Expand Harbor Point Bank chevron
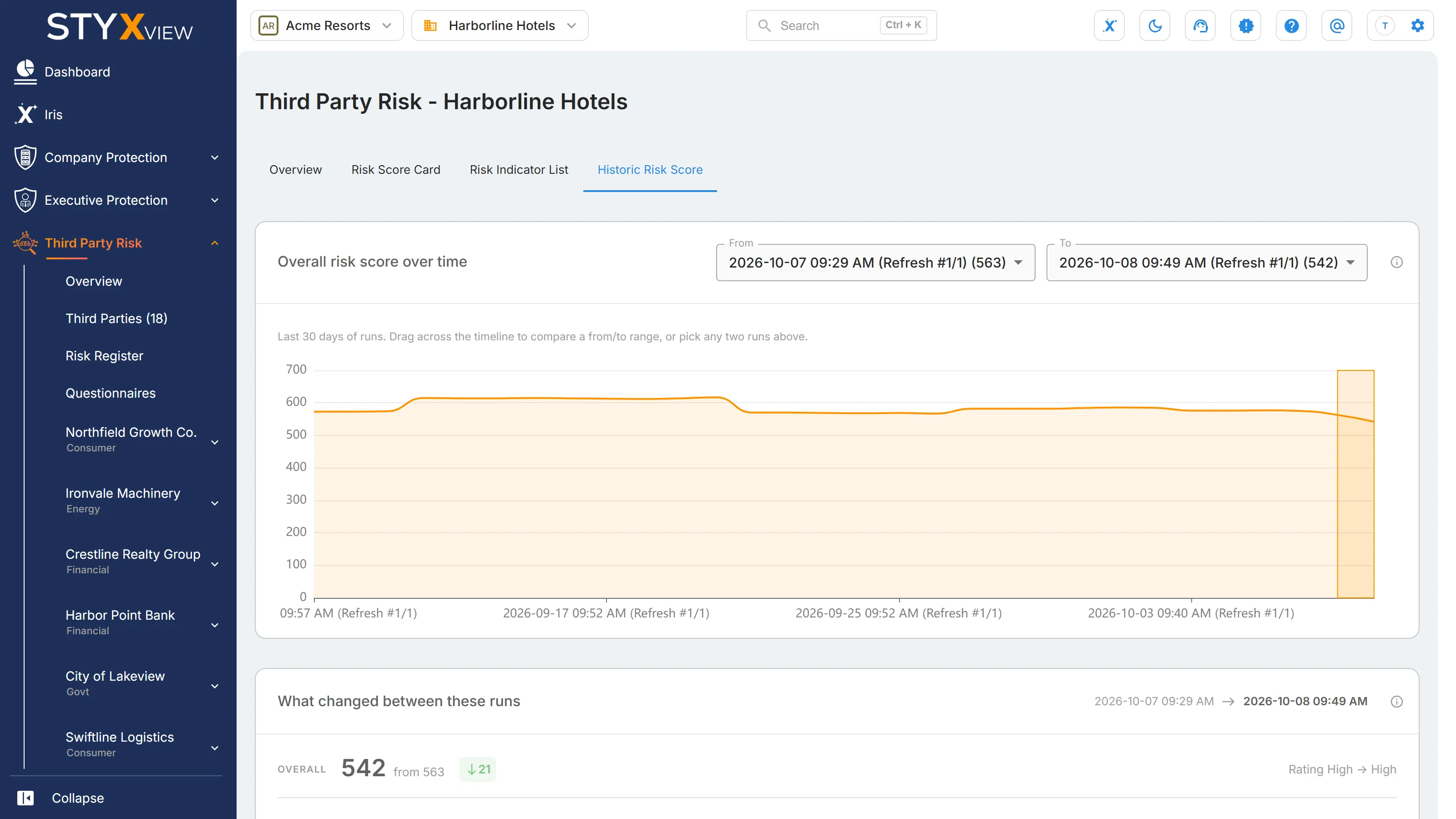Viewport: 1456px width, 819px height. 215,625
